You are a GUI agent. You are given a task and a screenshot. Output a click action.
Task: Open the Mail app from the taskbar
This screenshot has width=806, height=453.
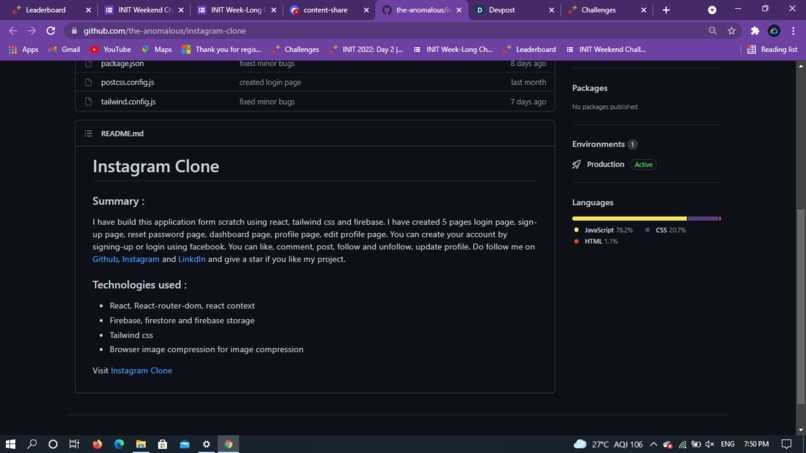(185, 444)
